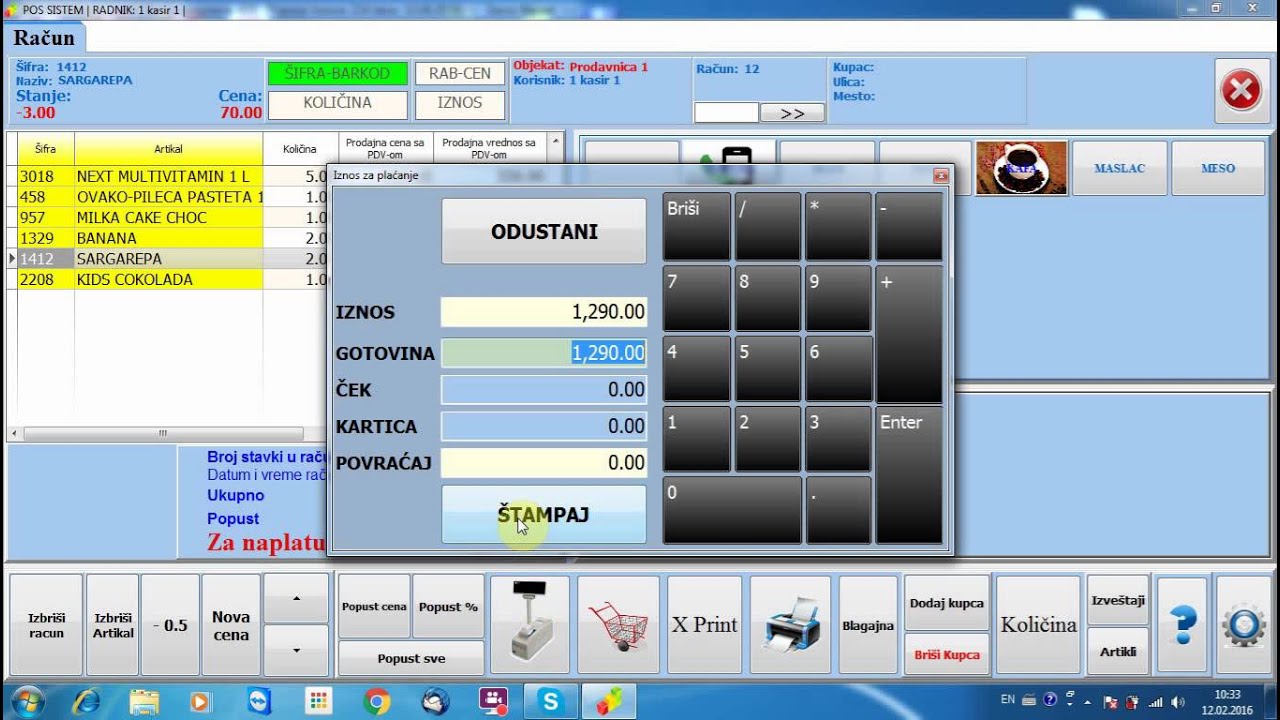Click the up arrow button
The width and height of the screenshot is (1280, 720).
click(296, 598)
